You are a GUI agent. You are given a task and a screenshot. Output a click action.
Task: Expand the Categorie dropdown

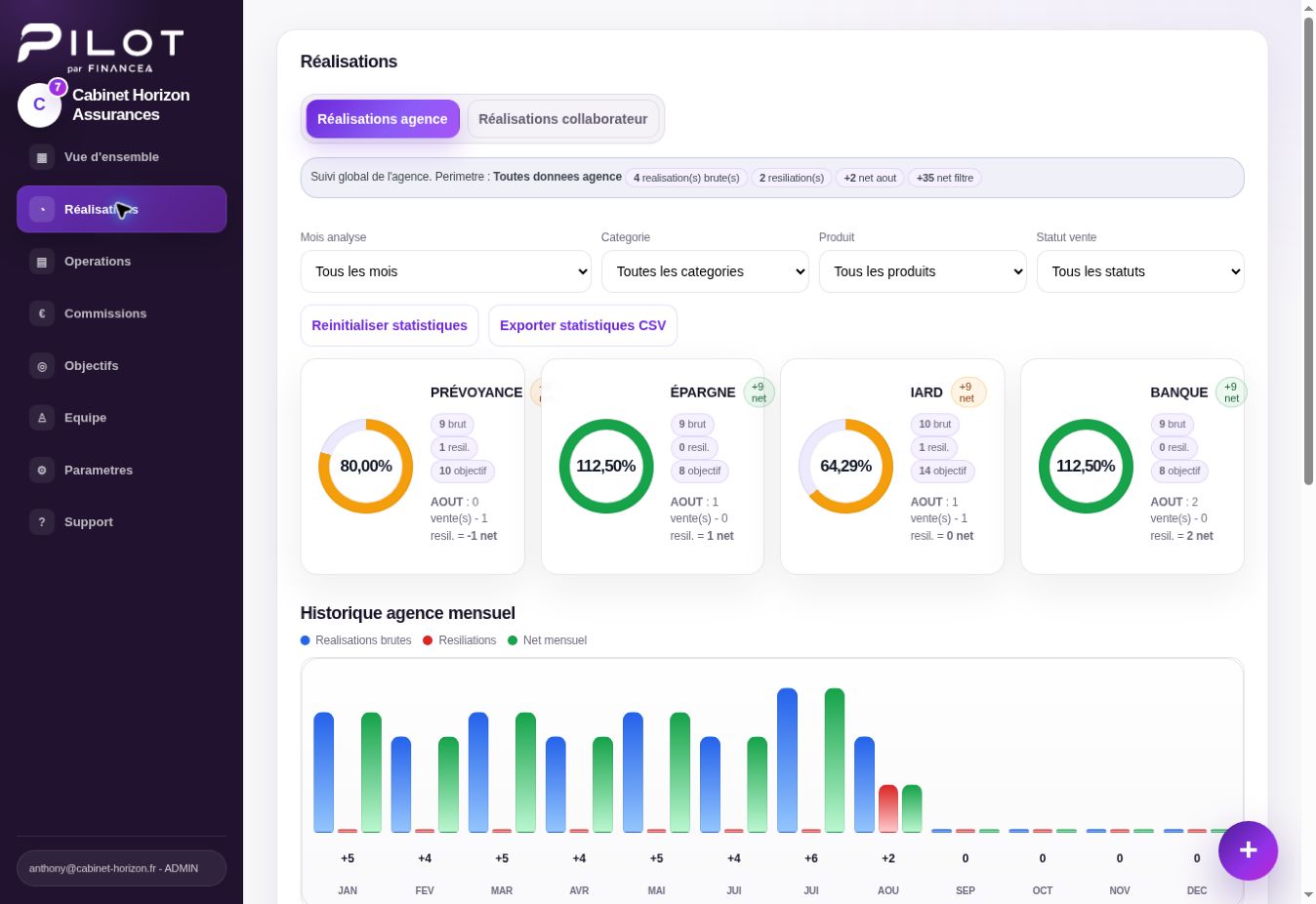[705, 271]
